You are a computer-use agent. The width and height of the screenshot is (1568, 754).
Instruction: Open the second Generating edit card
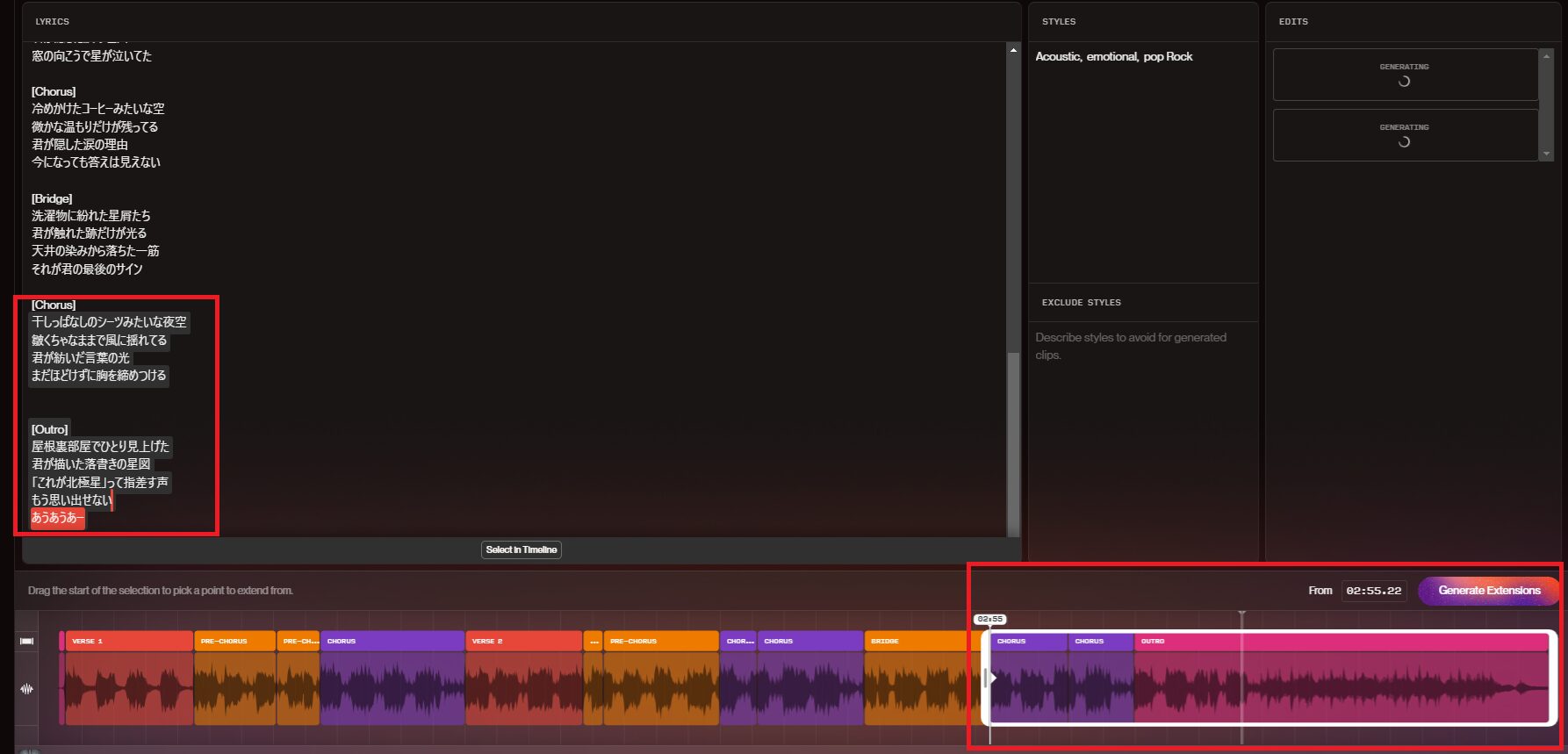coord(1404,135)
